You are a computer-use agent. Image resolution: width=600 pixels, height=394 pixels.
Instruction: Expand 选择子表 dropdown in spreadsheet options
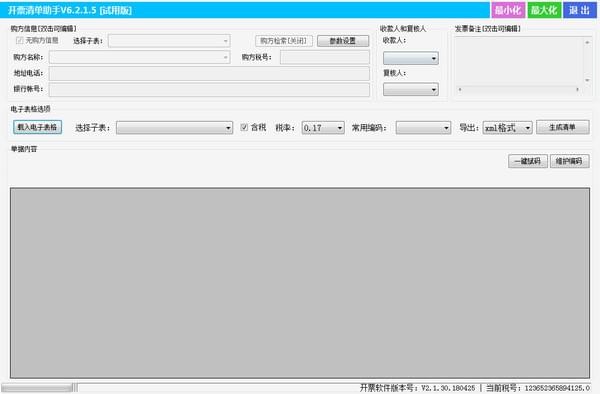point(174,128)
